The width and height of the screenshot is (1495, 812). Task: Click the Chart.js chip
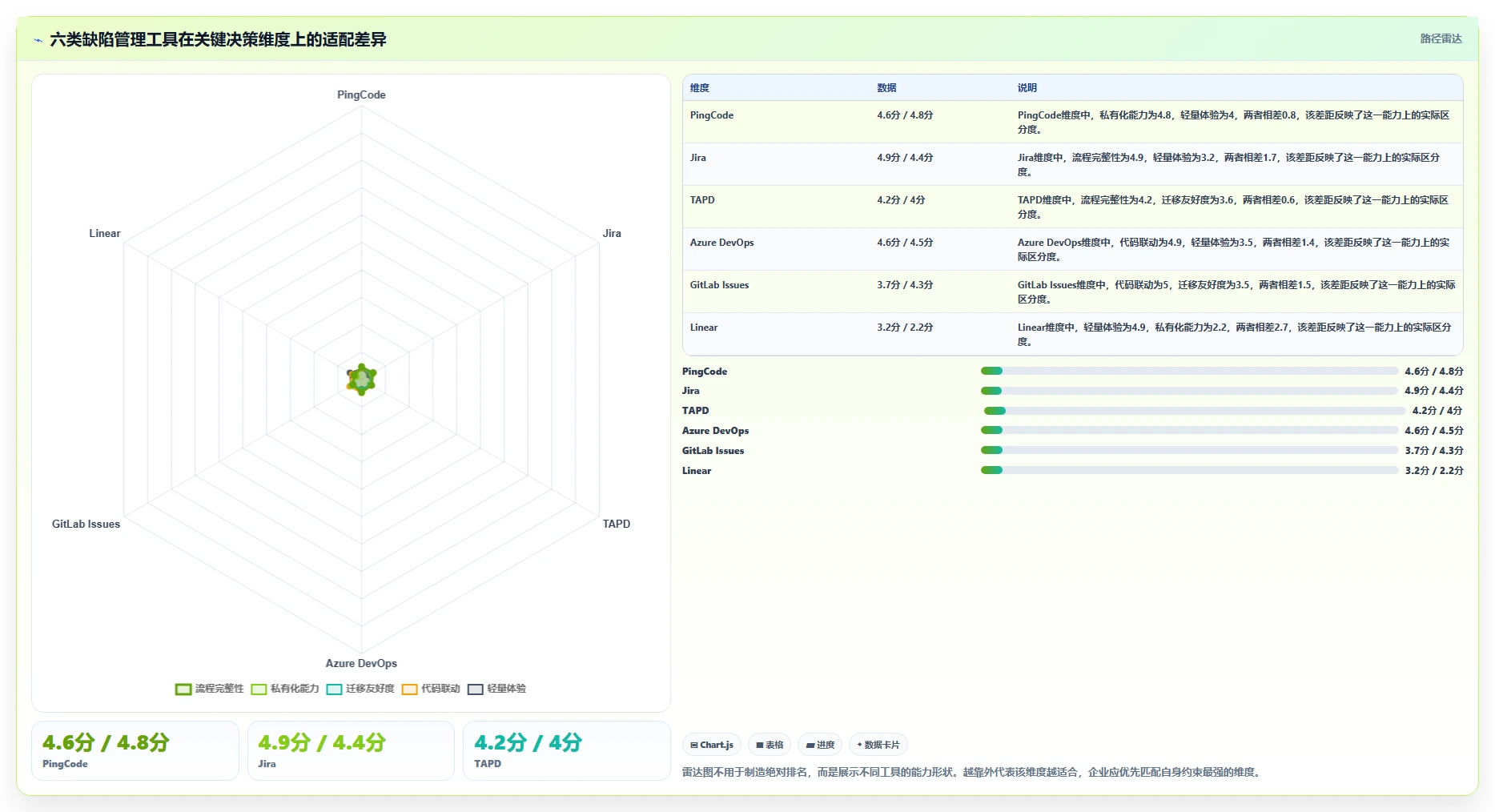(712, 745)
